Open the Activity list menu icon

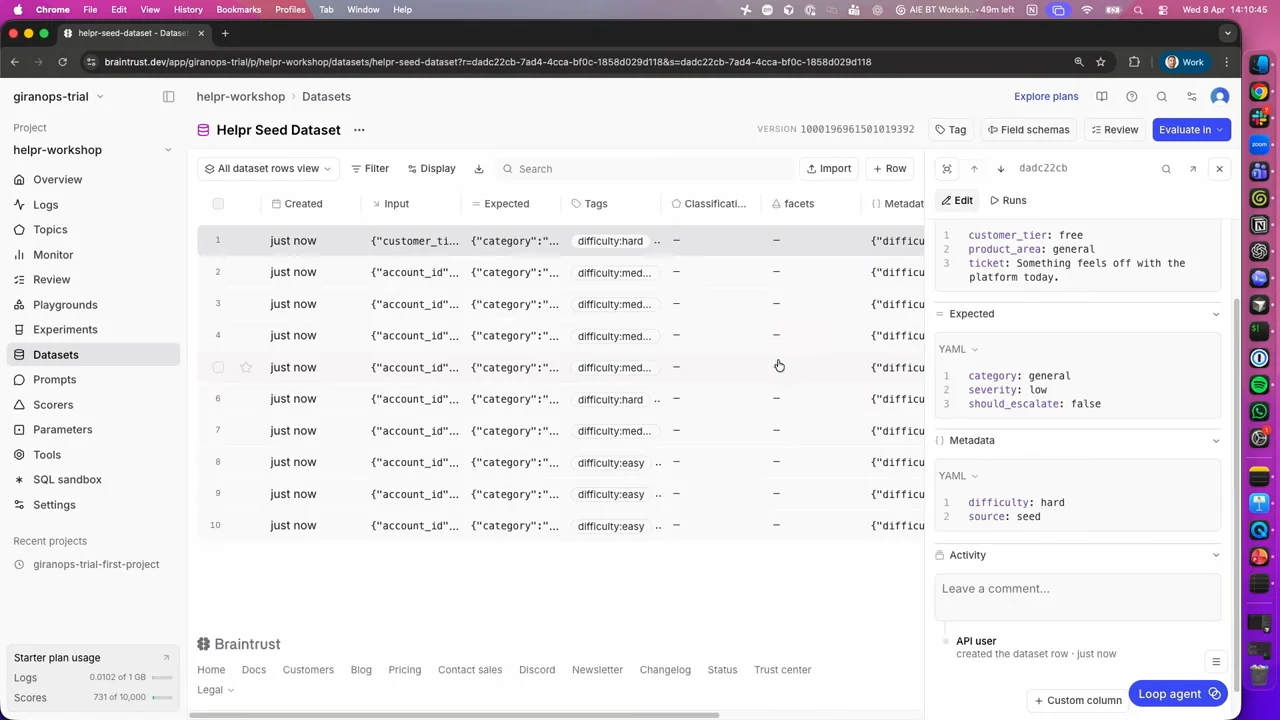[x=1216, y=662]
